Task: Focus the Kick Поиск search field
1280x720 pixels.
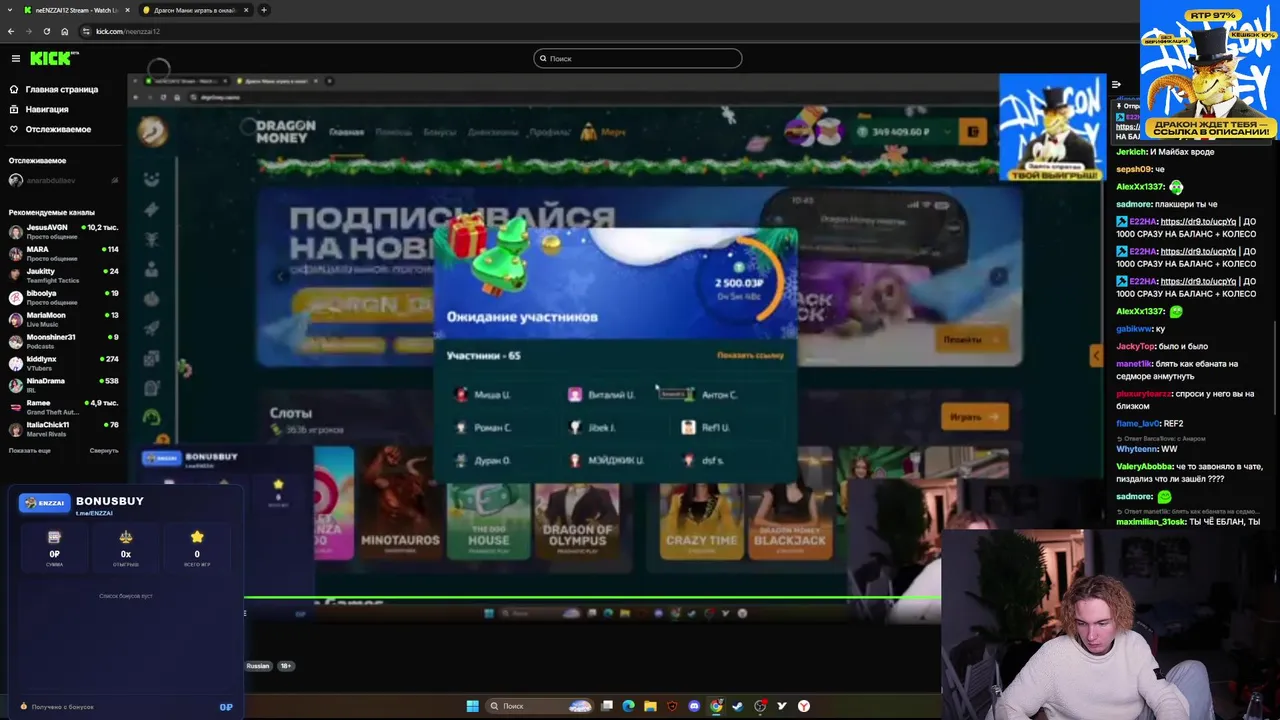Action: [x=638, y=58]
